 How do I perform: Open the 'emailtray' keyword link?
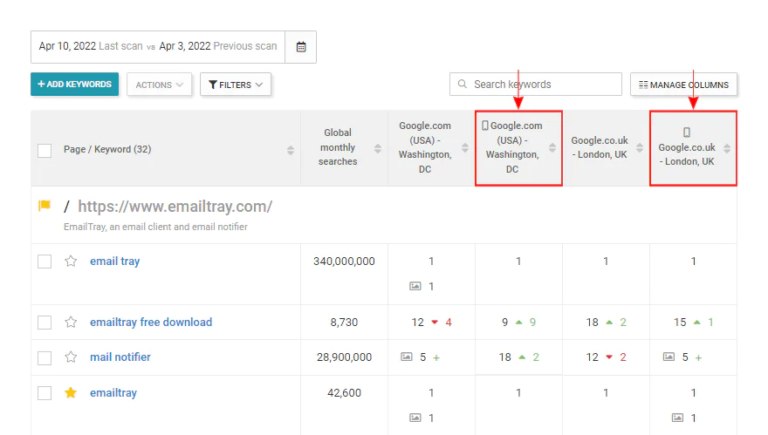coord(113,393)
